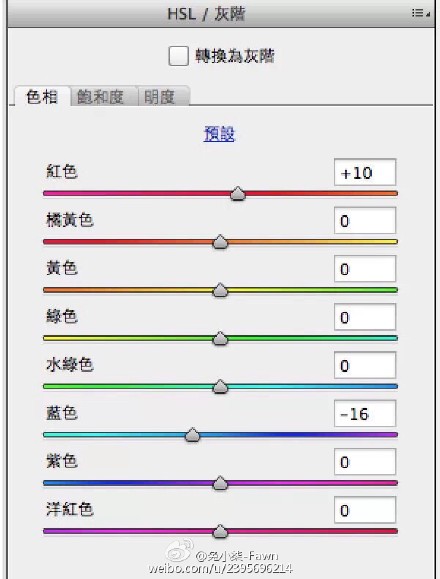The height and width of the screenshot is (579, 440).
Task: Select the 水綠色 slider handle
Action: pos(220,386)
